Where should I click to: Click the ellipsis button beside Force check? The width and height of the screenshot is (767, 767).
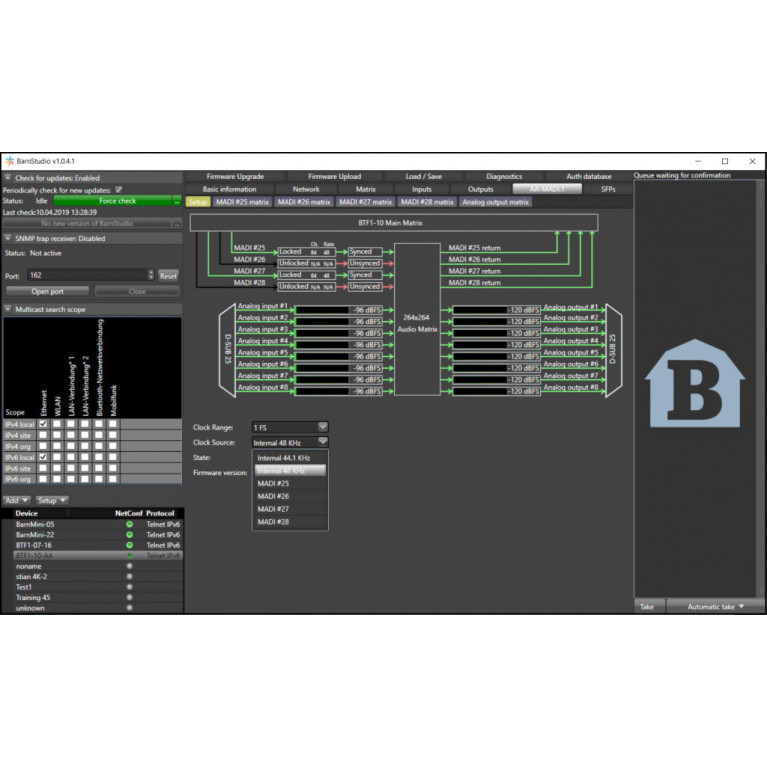(x=177, y=201)
